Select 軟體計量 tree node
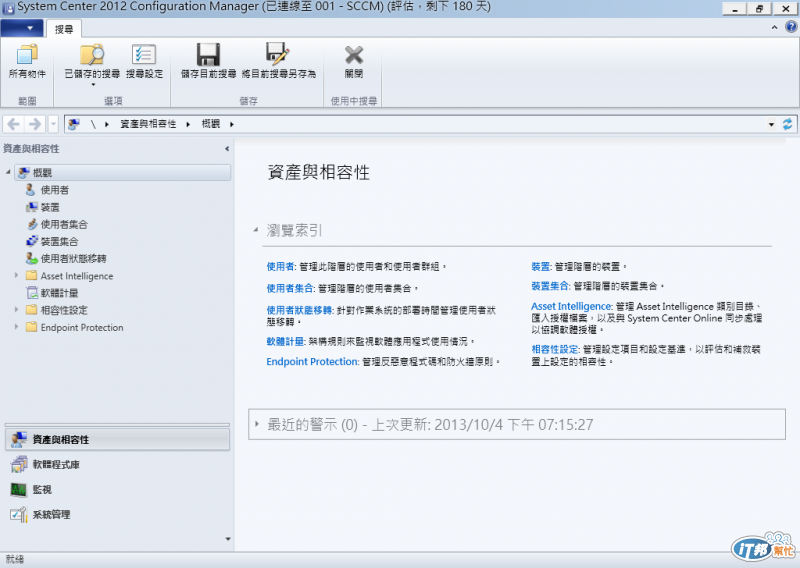The width and height of the screenshot is (800, 568). pyautogui.click(x=59, y=293)
